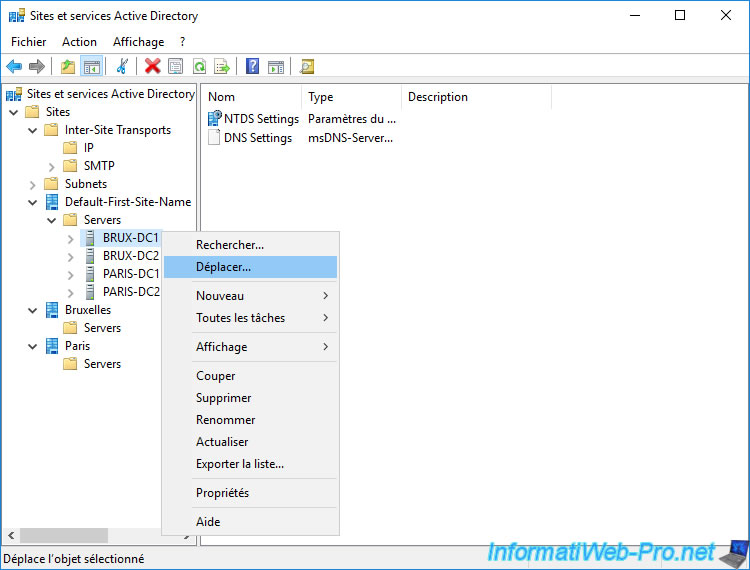This screenshot has width=750, height=570.
Task: Open NTDS Settings in the list
Action: pos(260,118)
